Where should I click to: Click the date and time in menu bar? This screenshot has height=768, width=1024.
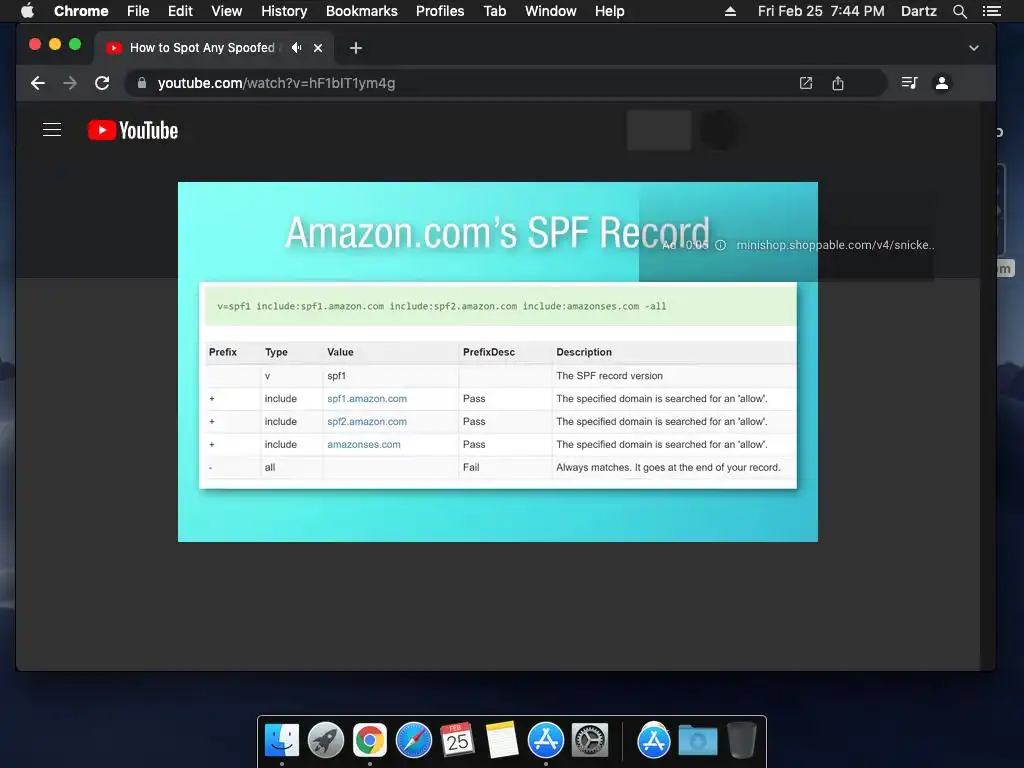click(x=821, y=11)
